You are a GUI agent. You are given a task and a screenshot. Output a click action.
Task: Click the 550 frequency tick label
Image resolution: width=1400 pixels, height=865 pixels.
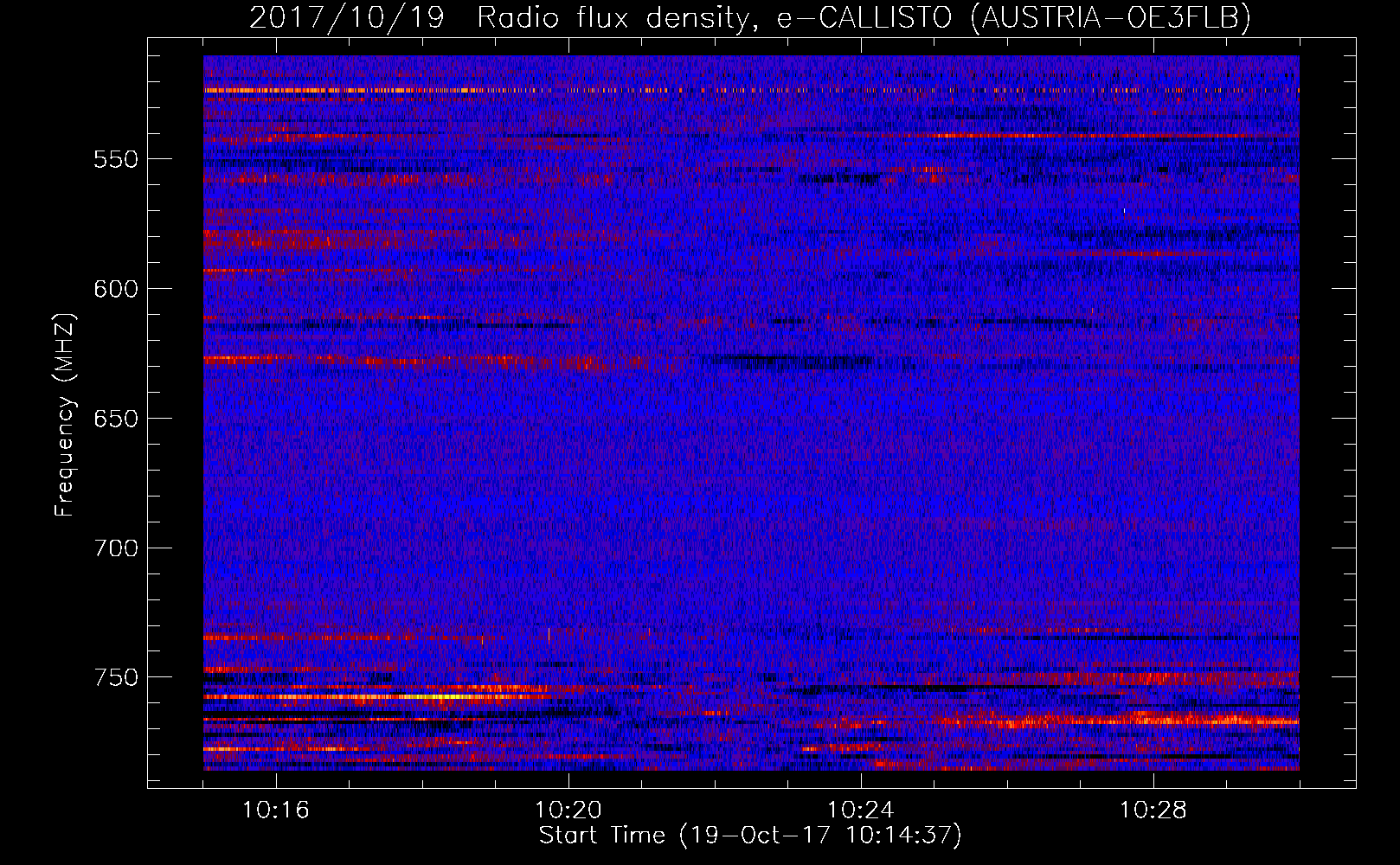(x=116, y=159)
